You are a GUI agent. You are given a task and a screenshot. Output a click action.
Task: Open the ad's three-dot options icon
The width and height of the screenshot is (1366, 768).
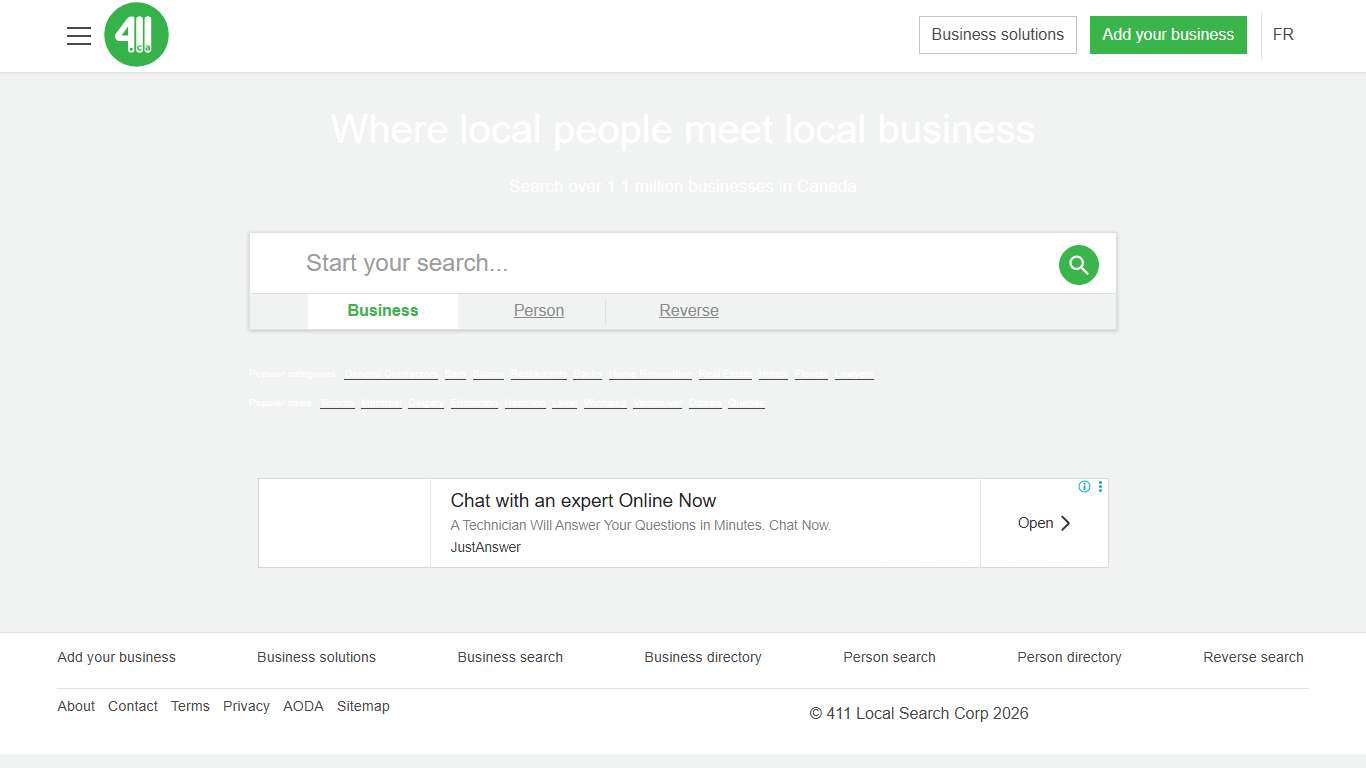coord(1100,487)
